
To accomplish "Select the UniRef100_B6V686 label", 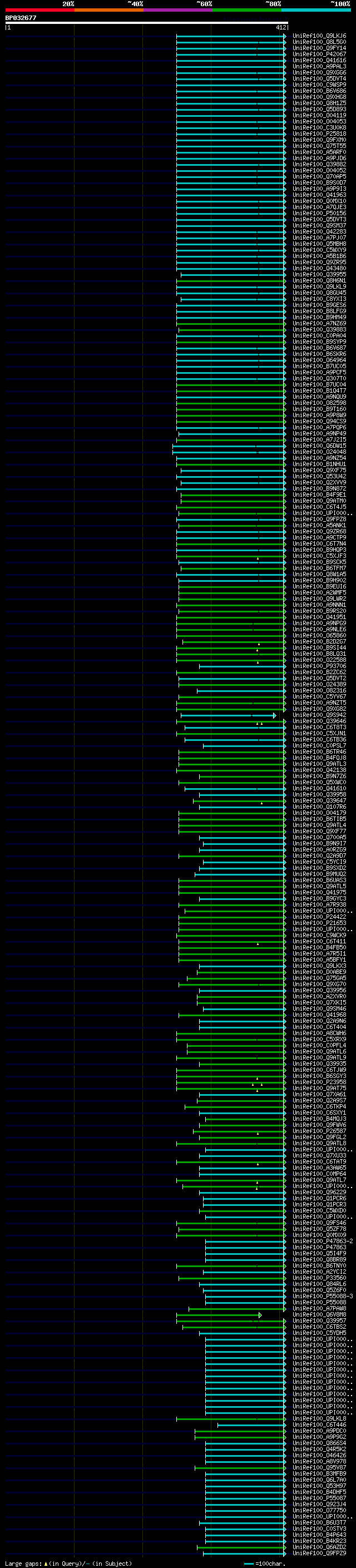I will 319,91.
